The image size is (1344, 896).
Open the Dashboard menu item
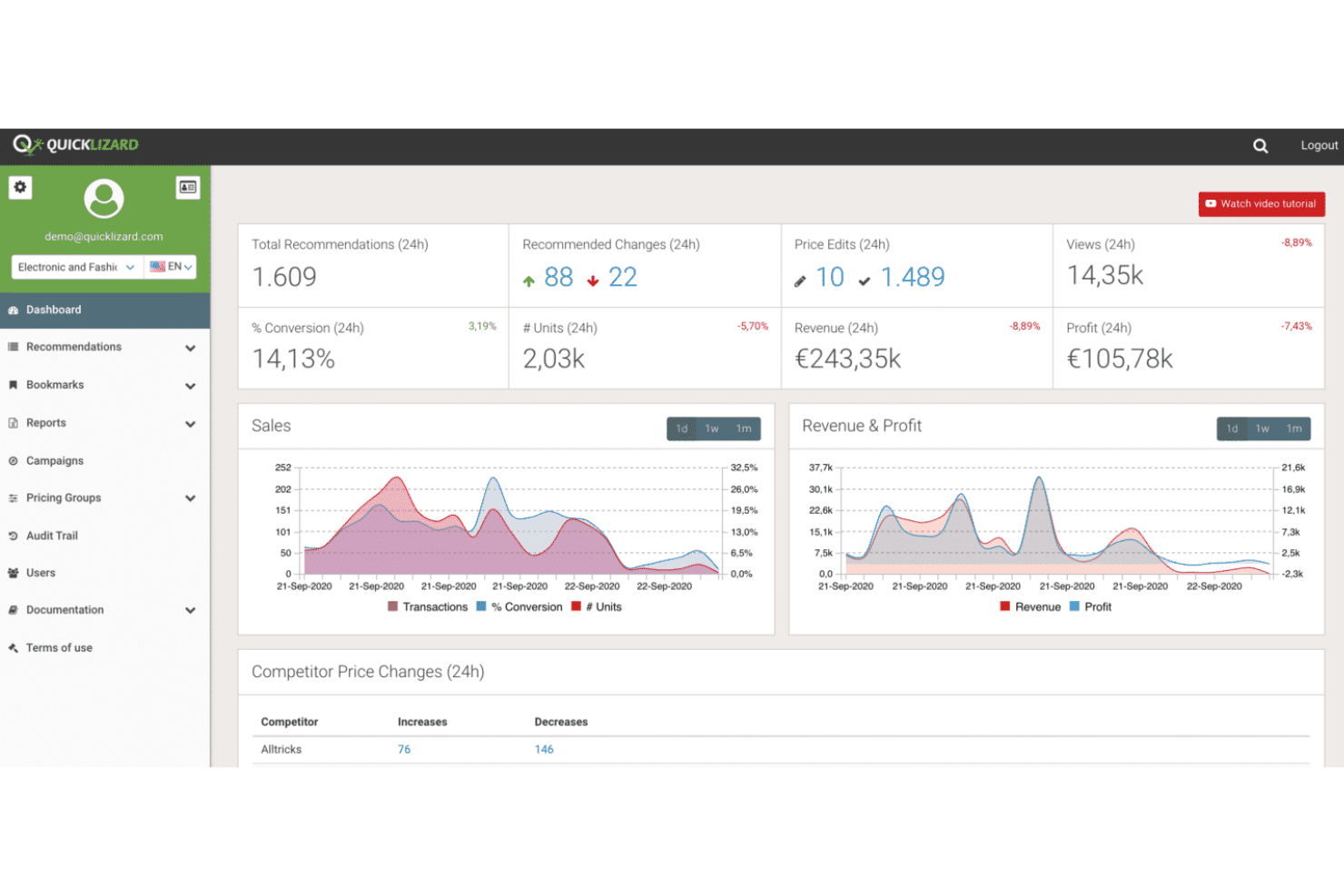(54, 310)
